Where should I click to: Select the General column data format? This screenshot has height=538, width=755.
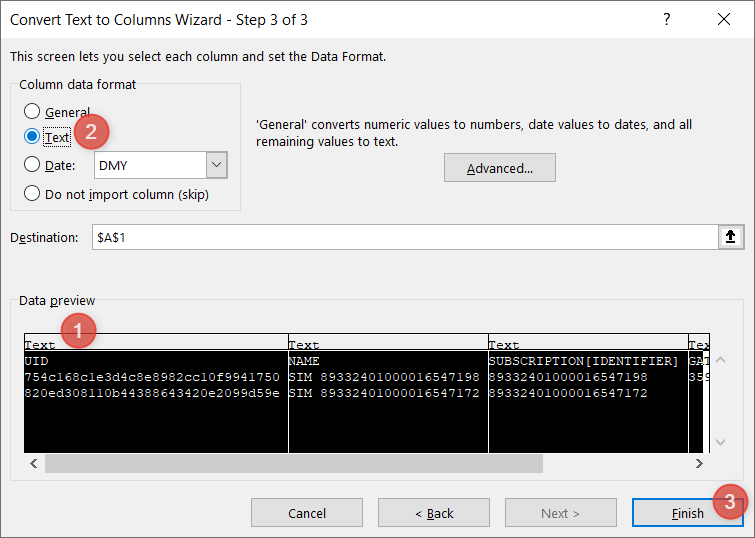[33, 112]
